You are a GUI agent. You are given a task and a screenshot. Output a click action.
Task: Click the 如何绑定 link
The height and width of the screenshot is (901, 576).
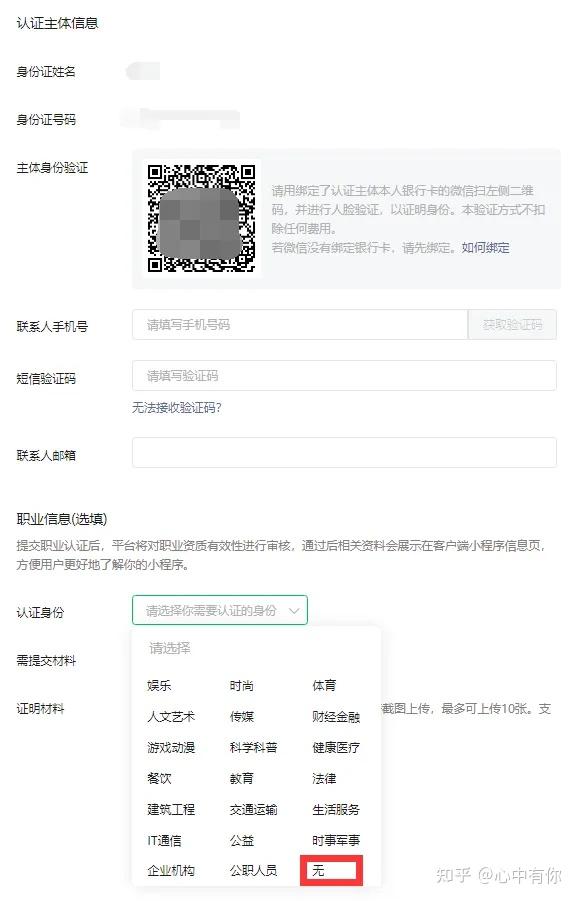pyautogui.click(x=486, y=248)
